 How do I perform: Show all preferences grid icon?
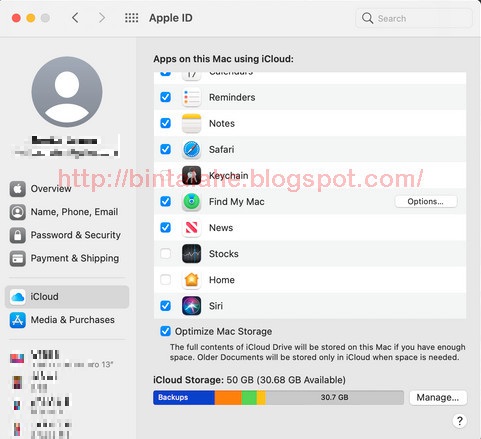point(131,18)
